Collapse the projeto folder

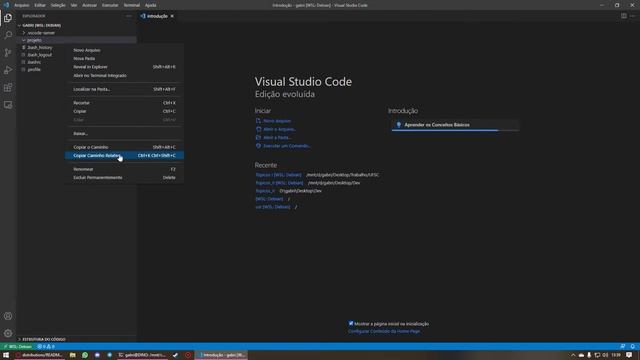click(x=34, y=40)
